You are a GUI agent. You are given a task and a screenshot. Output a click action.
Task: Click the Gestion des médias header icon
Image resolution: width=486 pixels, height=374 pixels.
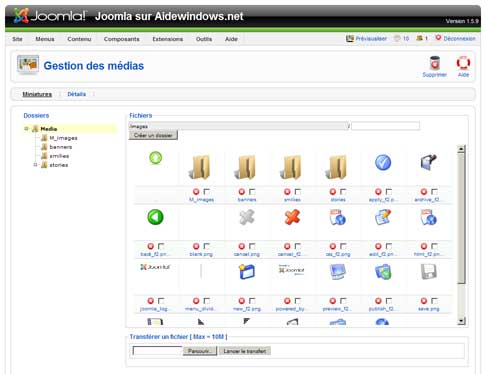pos(28,65)
